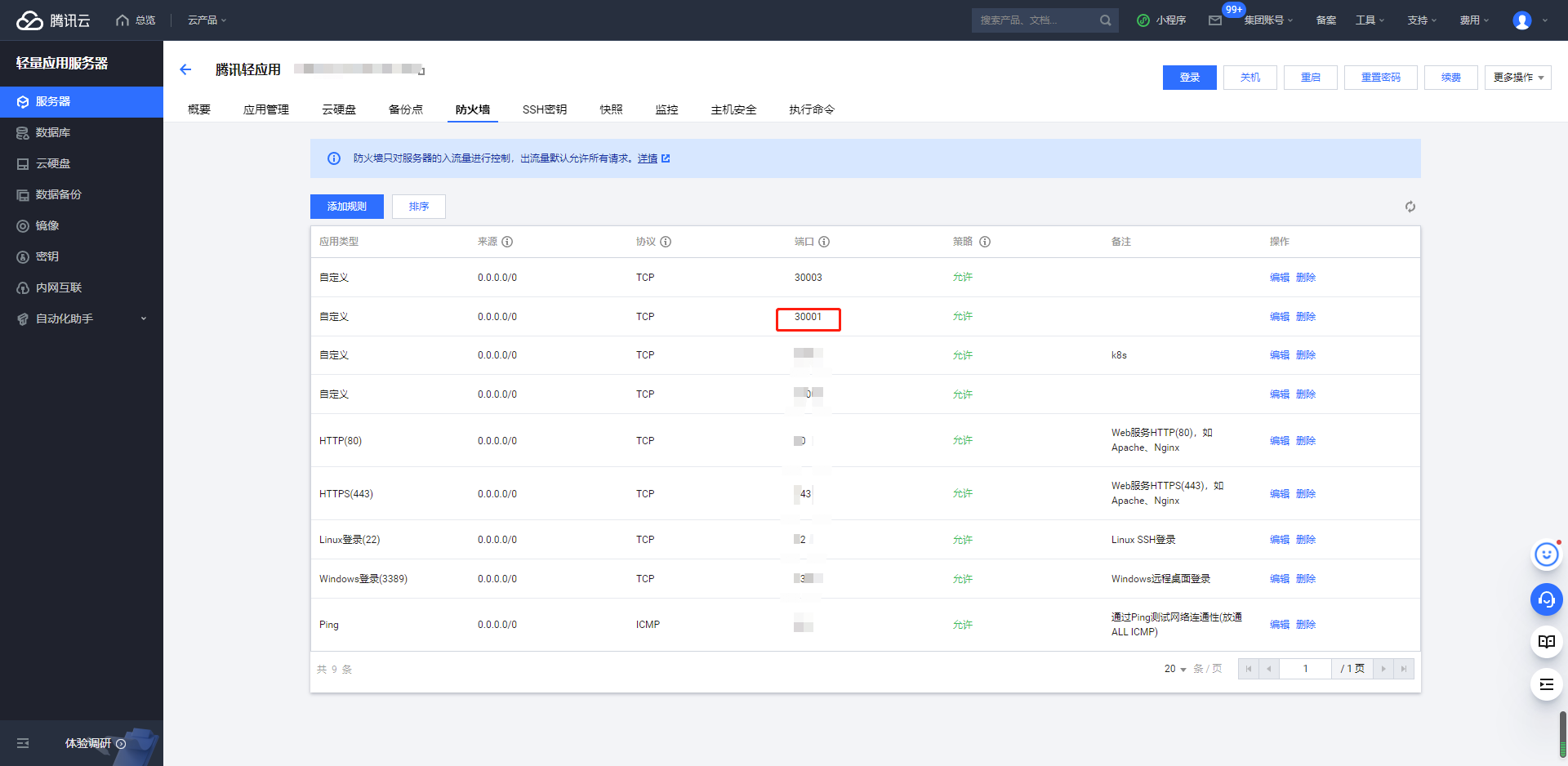Viewport: 1568px width, 766px height.
Task: Switch to the 执行命令 tab
Action: (x=812, y=109)
